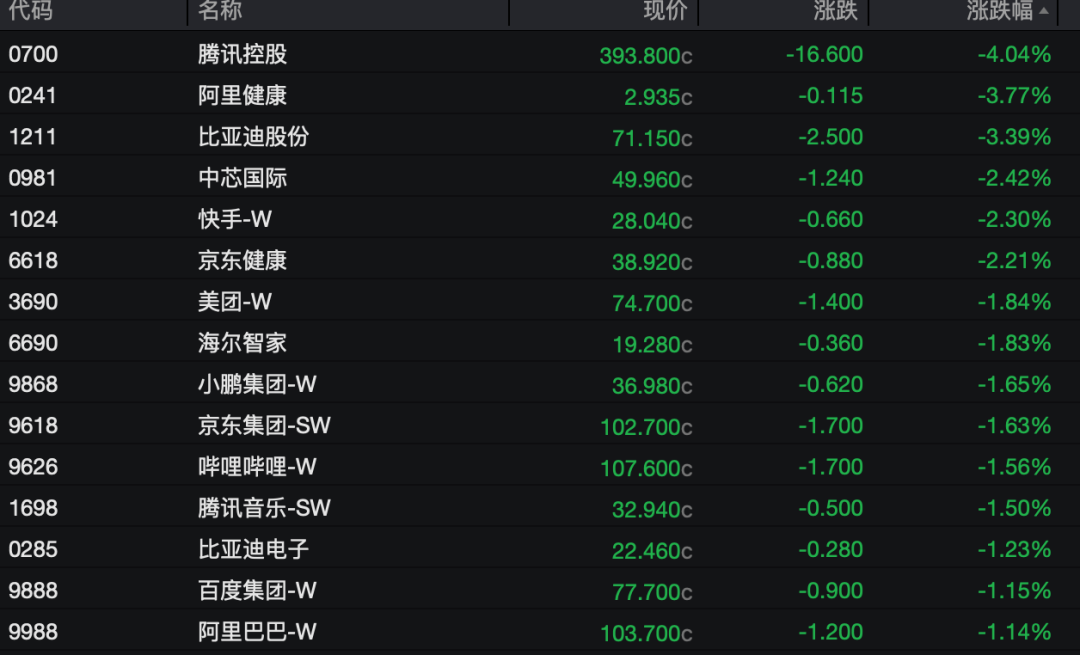Image resolution: width=1080 pixels, height=655 pixels.
Task: Open the 快手-W row
Action: click(540, 217)
